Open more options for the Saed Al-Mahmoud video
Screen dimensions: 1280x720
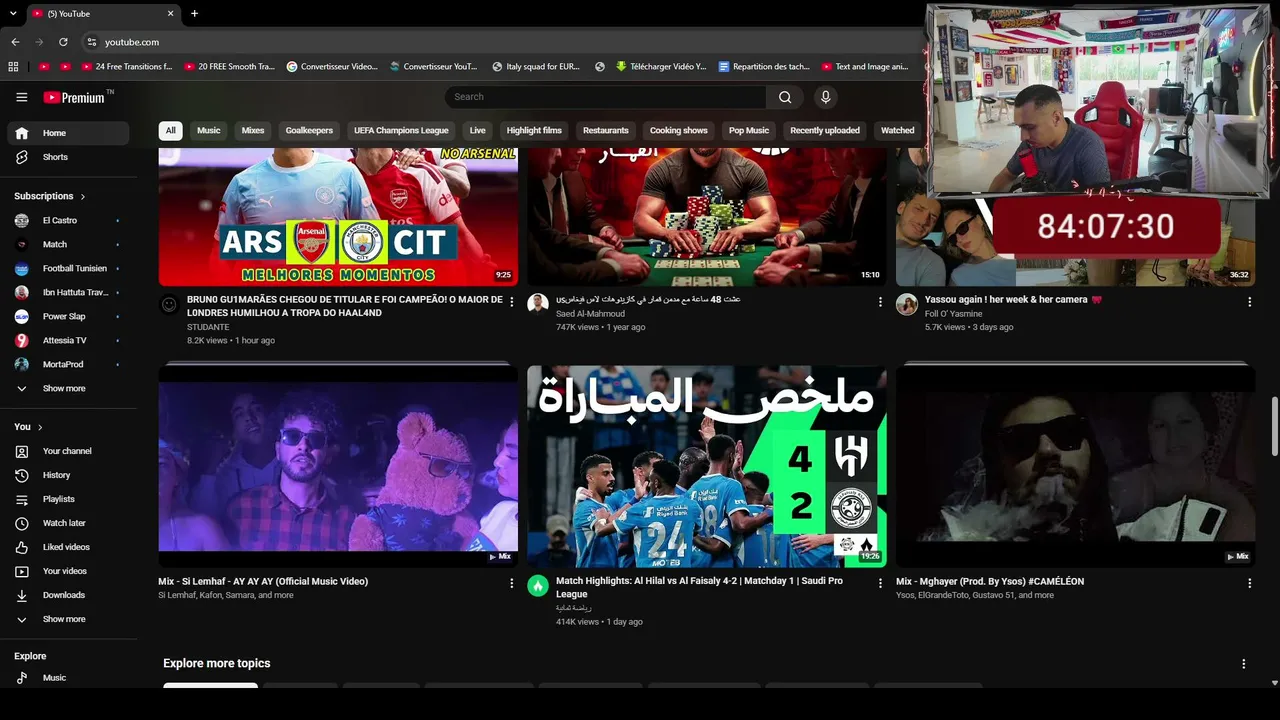pos(881,302)
